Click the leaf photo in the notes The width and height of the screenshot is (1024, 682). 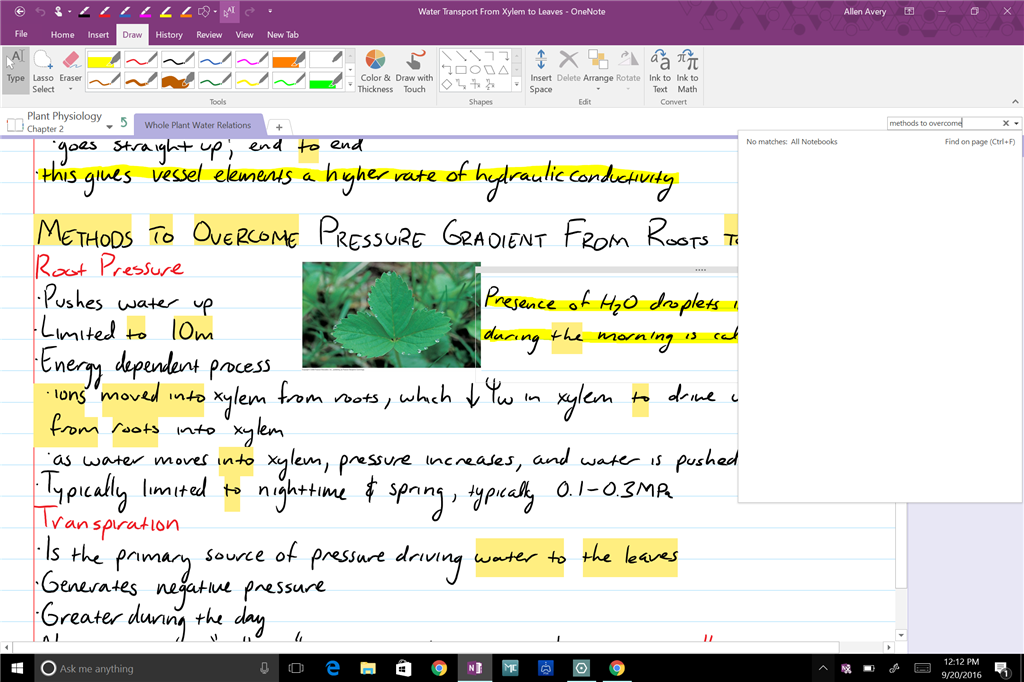[x=391, y=315]
